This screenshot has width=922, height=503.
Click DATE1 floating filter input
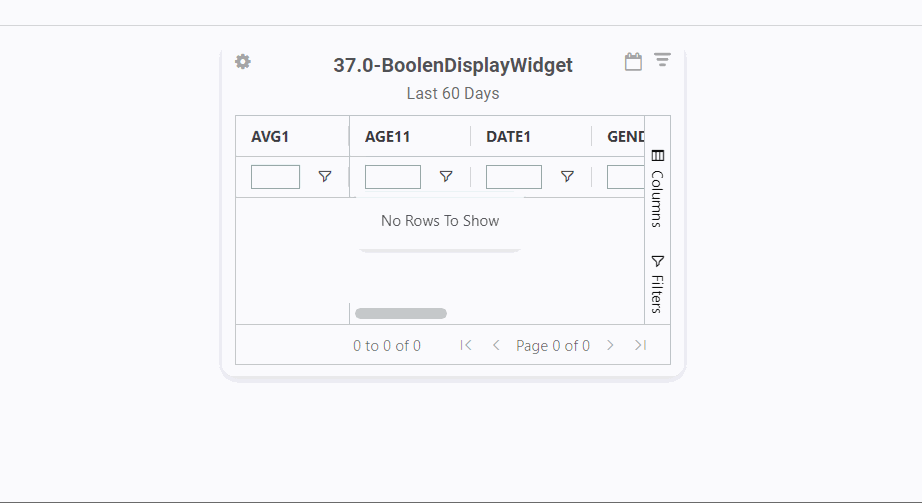(x=514, y=177)
